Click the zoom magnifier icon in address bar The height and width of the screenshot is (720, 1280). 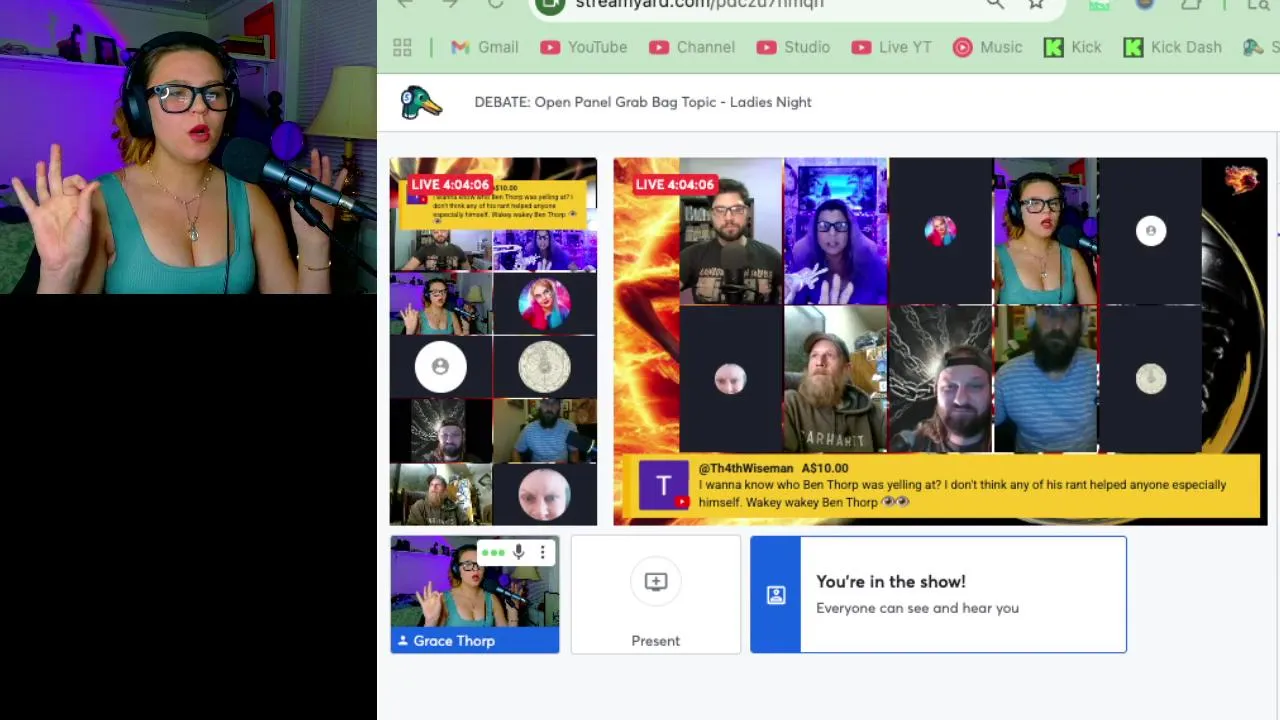(995, 4)
